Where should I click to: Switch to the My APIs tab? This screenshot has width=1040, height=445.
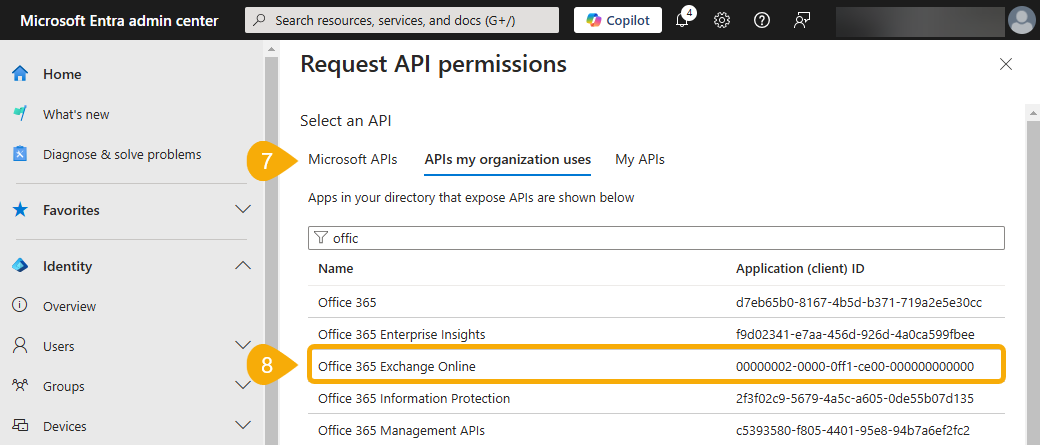pyautogui.click(x=640, y=159)
